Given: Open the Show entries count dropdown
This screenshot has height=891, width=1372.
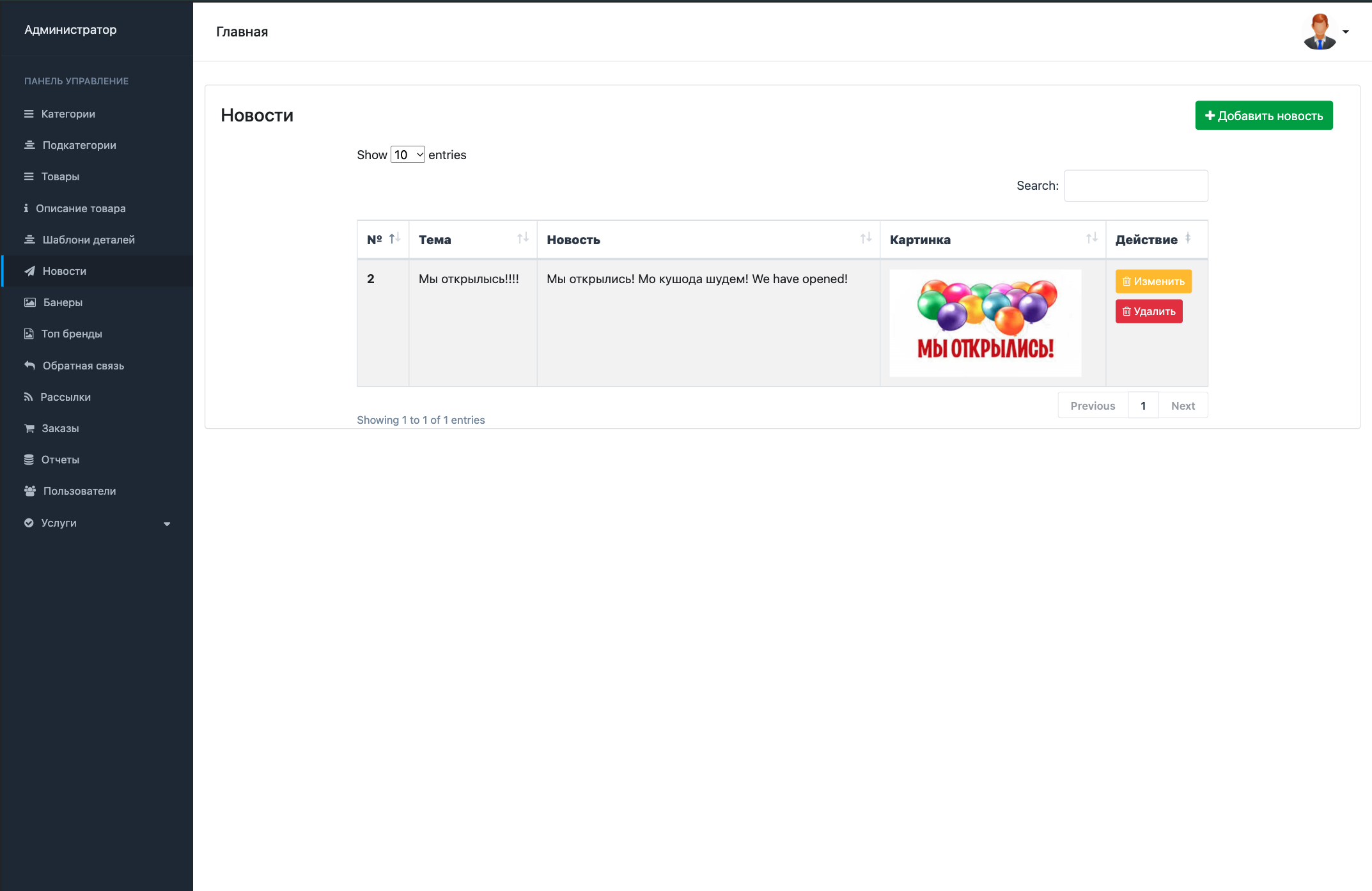Looking at the screenshot, I should 408,155.
